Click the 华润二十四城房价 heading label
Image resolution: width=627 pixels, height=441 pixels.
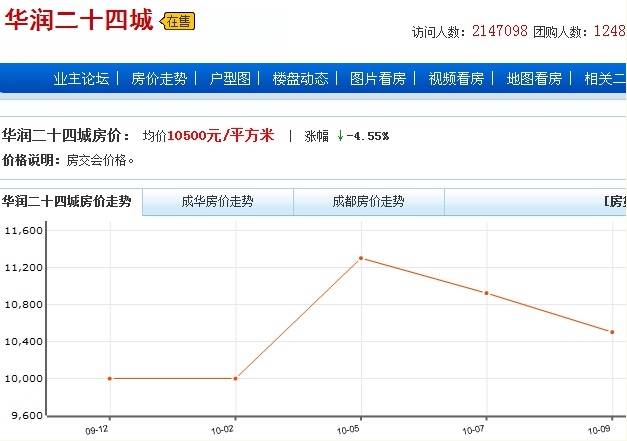point(66,136)
